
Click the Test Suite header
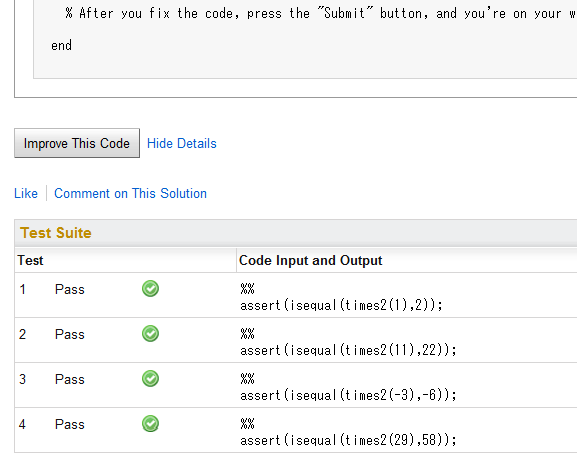point(56,233)
